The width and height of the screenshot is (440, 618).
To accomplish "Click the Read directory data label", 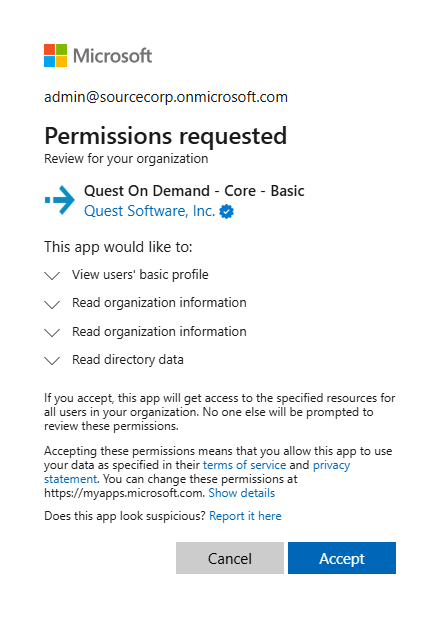I will [128, 360].
